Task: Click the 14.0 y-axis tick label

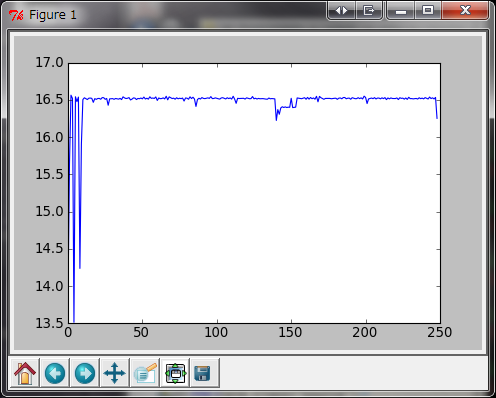Action: coord(49,286)
